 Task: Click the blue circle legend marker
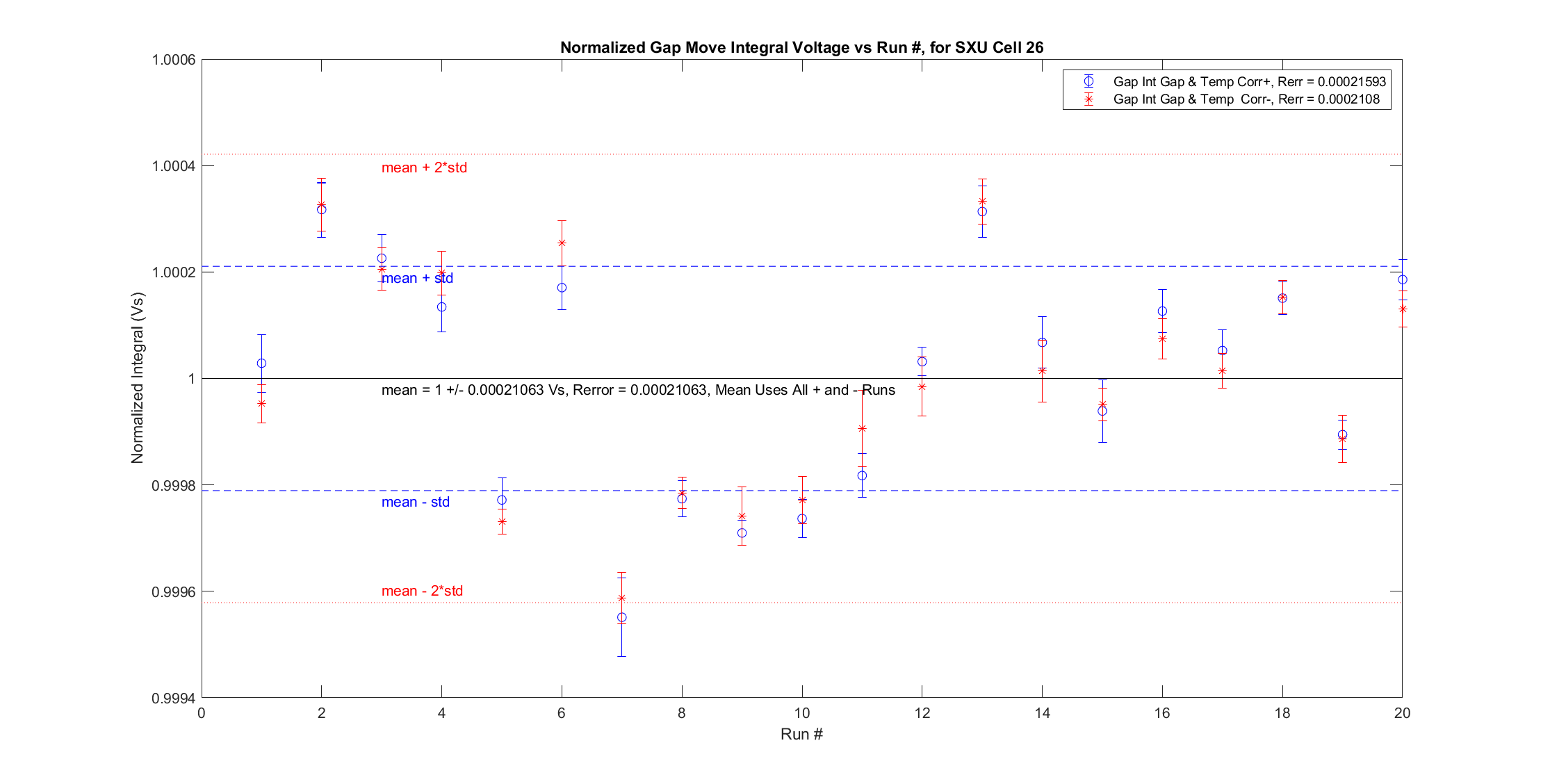(1088, 81)
